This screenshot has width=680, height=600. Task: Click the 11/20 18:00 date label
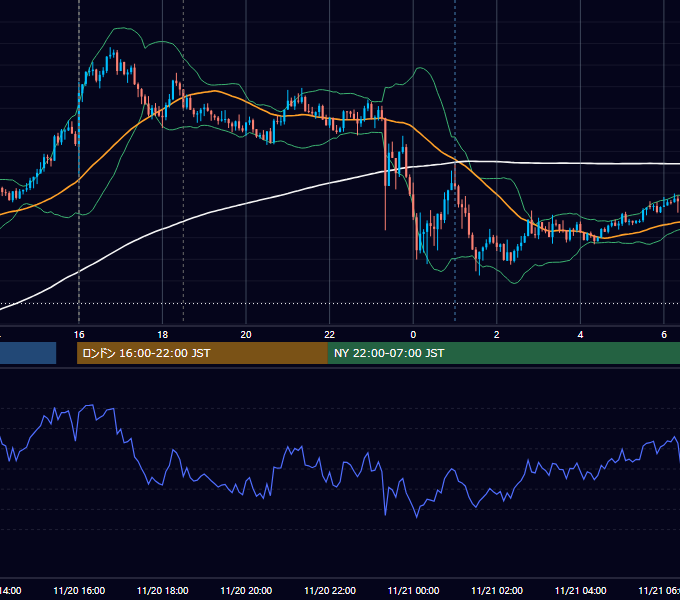coord(163,590)
